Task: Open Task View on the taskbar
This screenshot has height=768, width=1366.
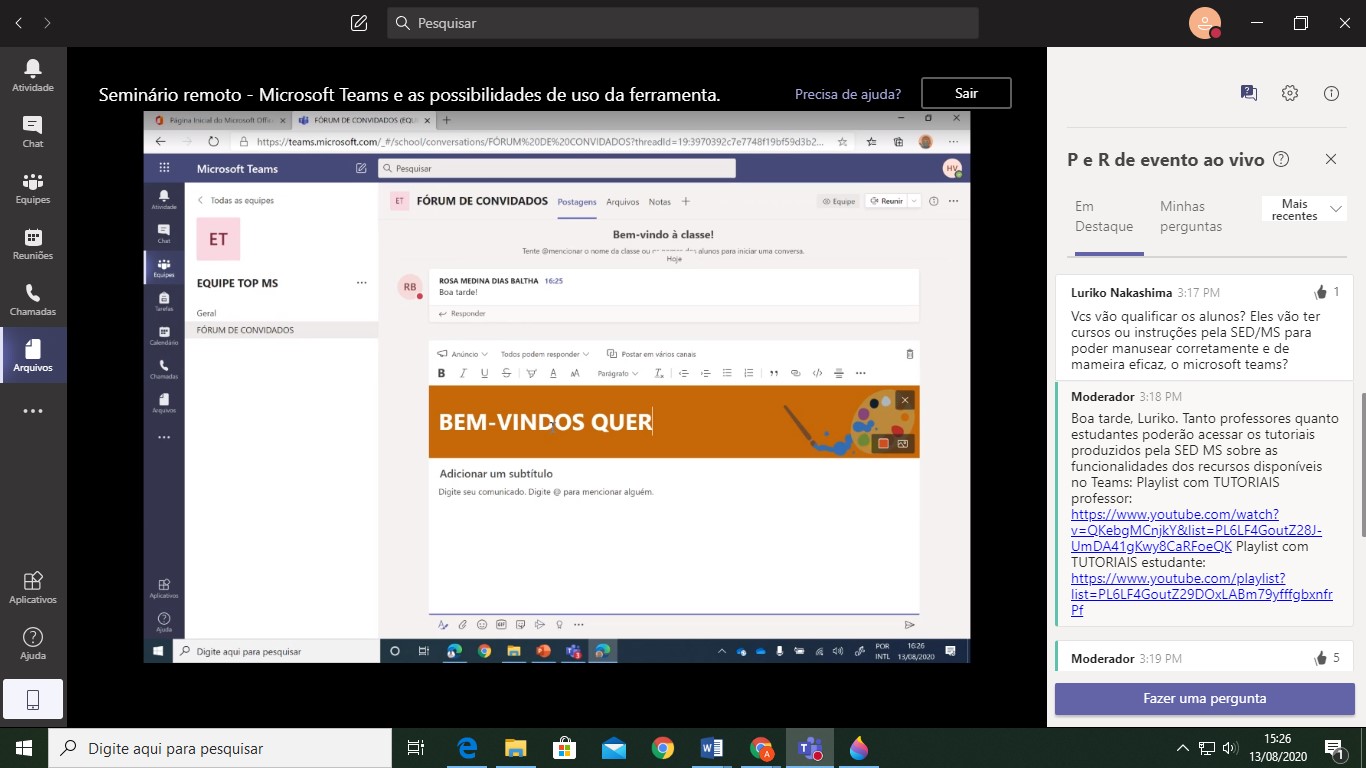Action: (x=416, y=748)
